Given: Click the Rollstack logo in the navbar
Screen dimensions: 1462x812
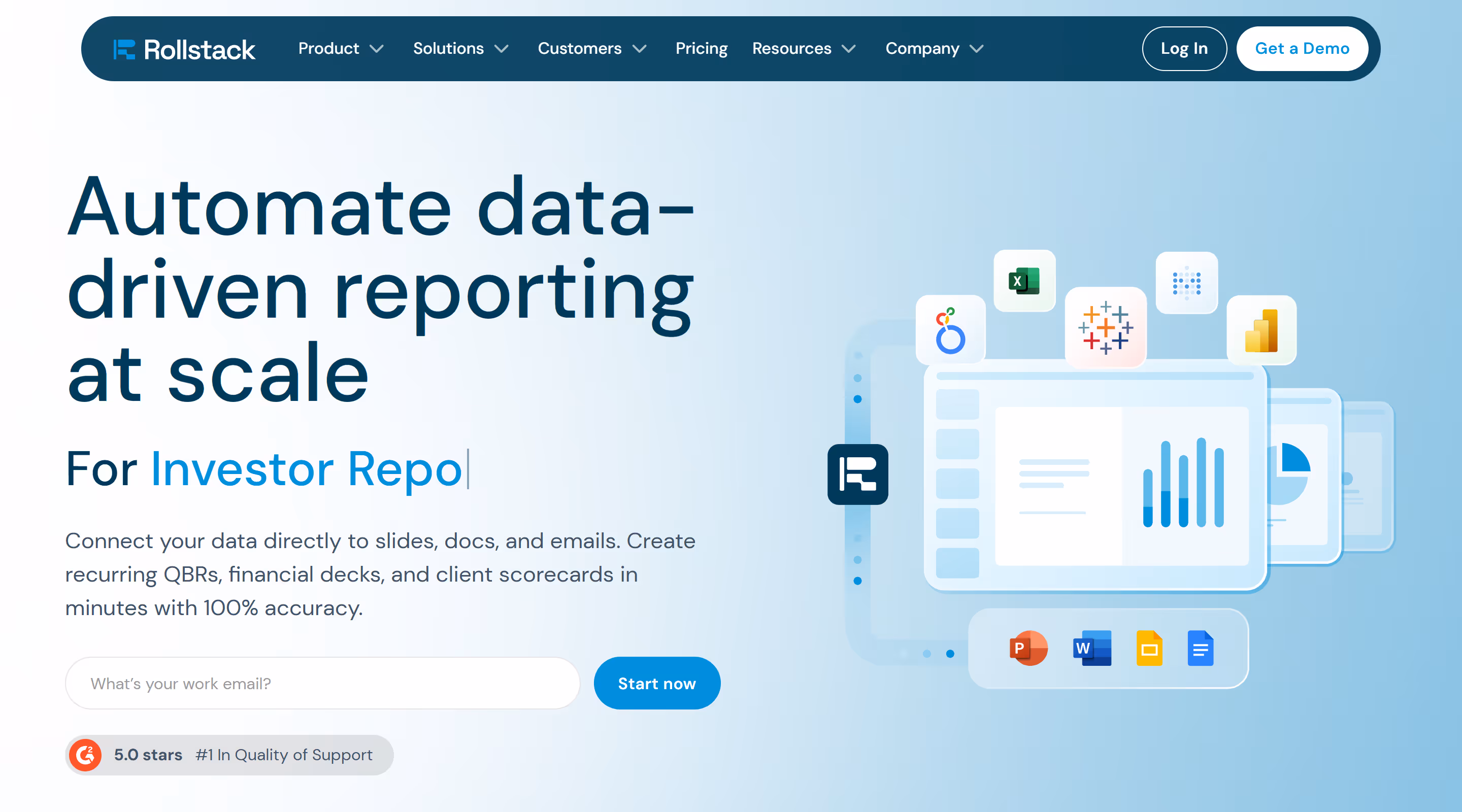Looking at the screenshot, I should [x=184, y=49].
